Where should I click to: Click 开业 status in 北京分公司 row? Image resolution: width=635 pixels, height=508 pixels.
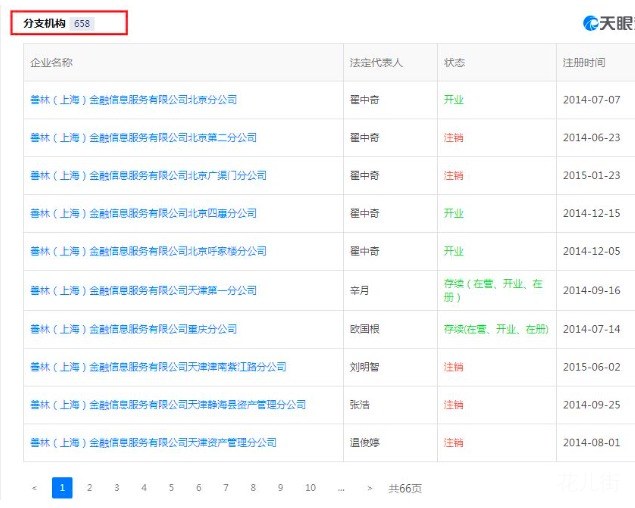(x=454, y=100)
